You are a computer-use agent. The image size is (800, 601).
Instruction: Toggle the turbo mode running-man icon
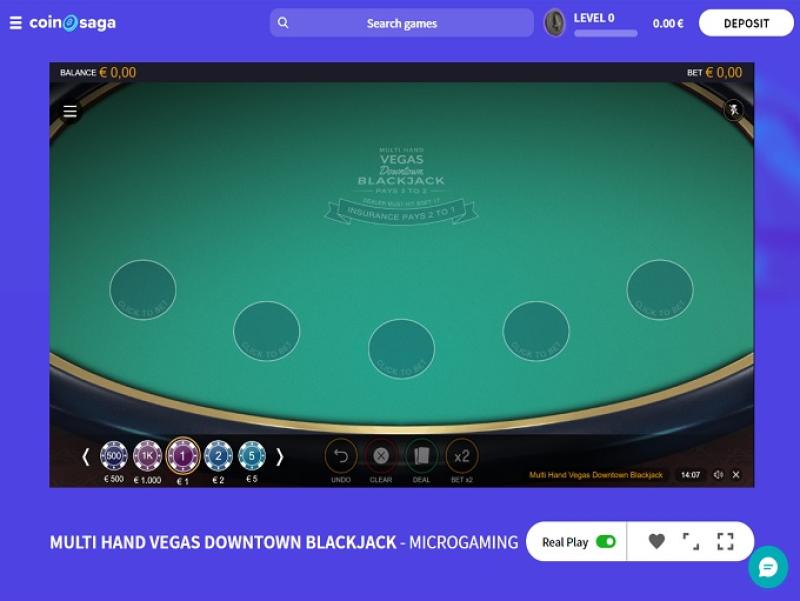point(733,110)
